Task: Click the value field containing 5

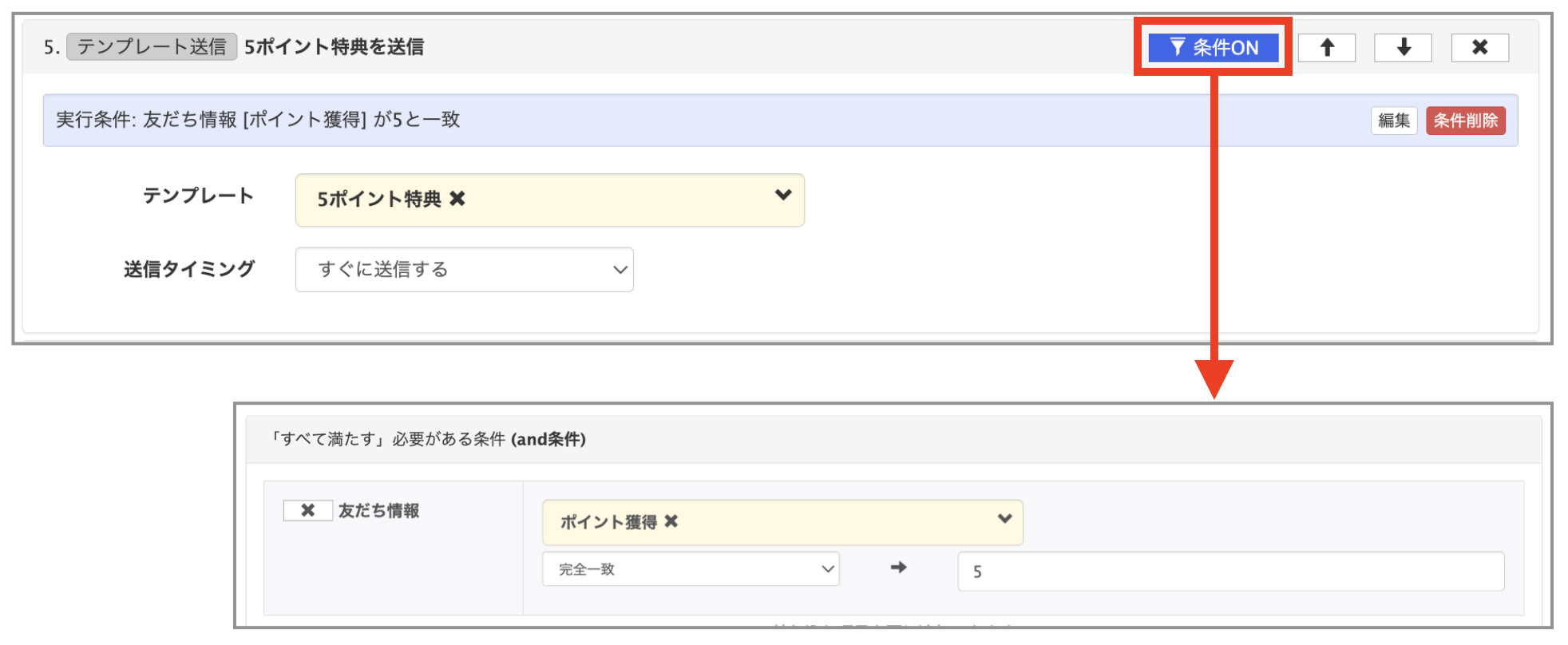Action: pyautogui.click(x=1230, y=572)
